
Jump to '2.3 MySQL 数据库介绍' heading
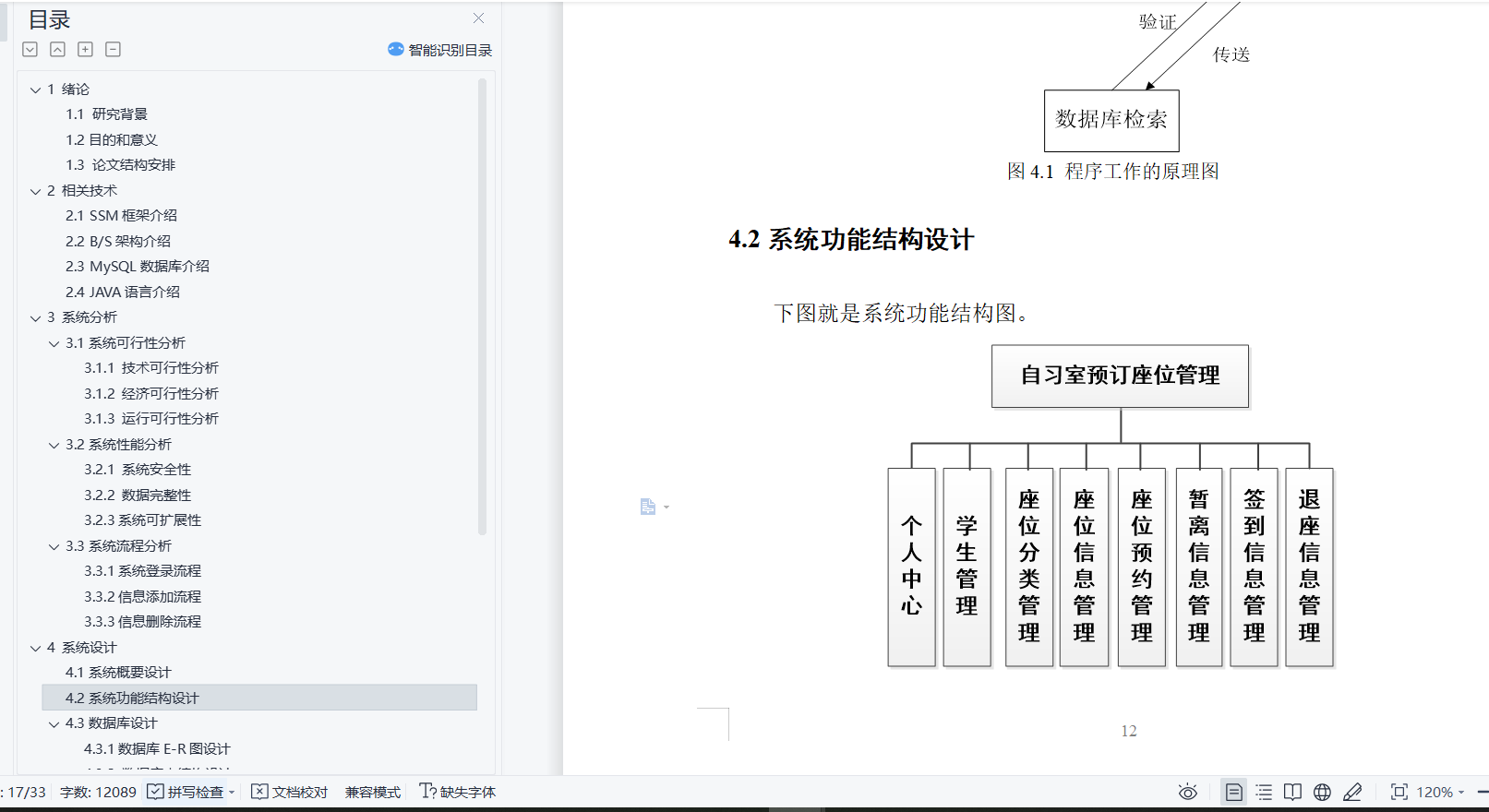(x=138, y=267)
